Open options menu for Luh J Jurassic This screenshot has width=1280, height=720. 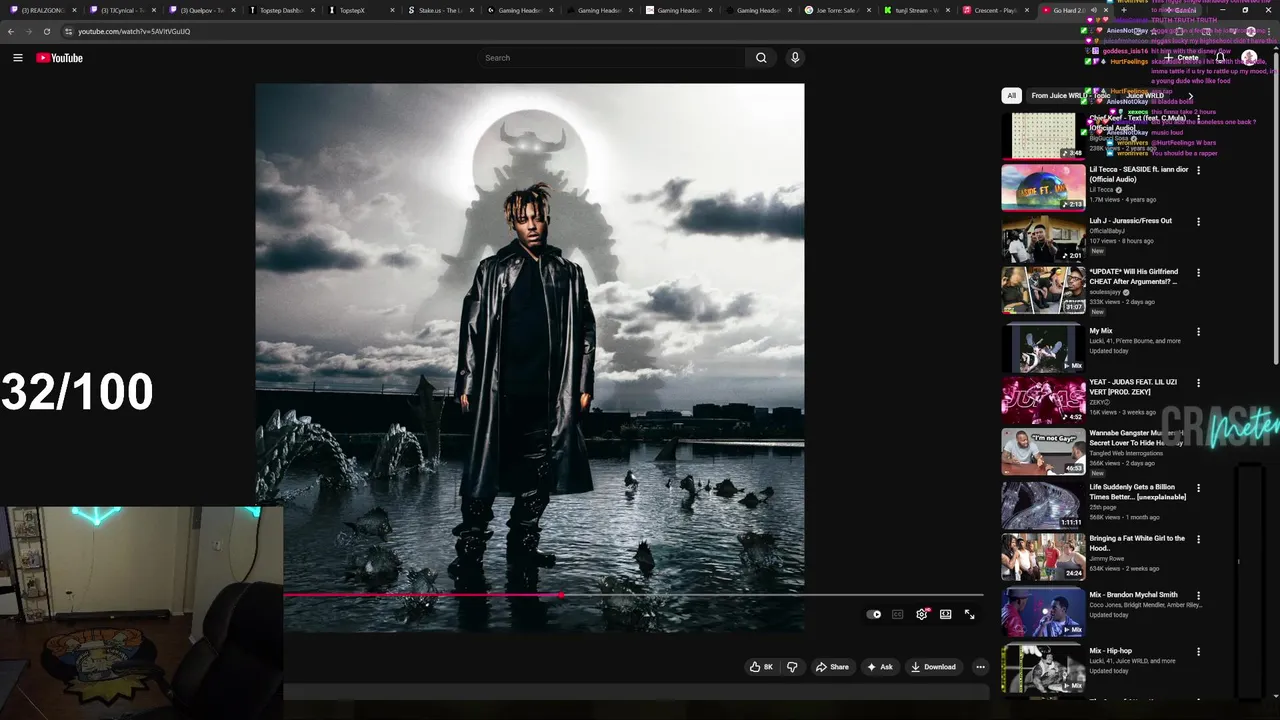coord(1198,221)
